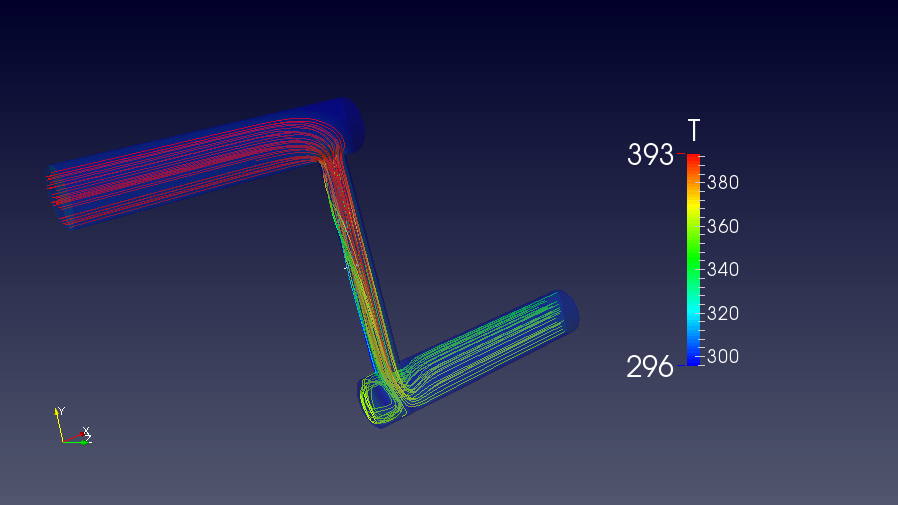
Task: Click the Y axis label of orientation widget
Action: [x=61, y=411]
